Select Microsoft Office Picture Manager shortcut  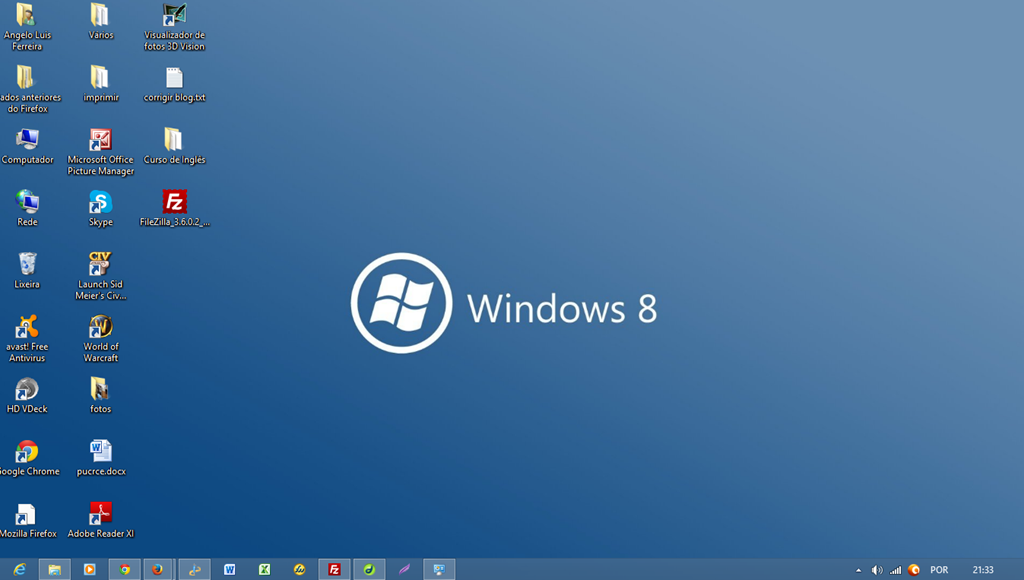[101, 152]
